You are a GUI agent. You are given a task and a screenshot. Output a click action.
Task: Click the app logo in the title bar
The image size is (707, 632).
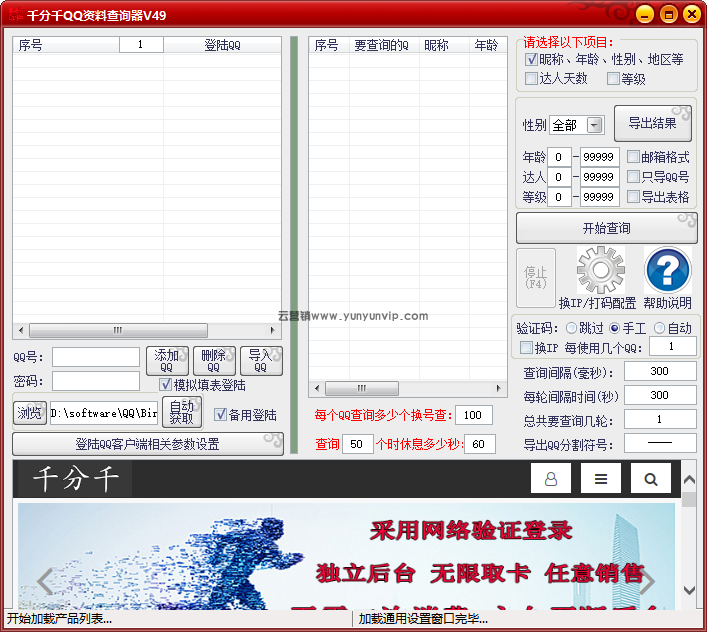(x=15, y=14)
